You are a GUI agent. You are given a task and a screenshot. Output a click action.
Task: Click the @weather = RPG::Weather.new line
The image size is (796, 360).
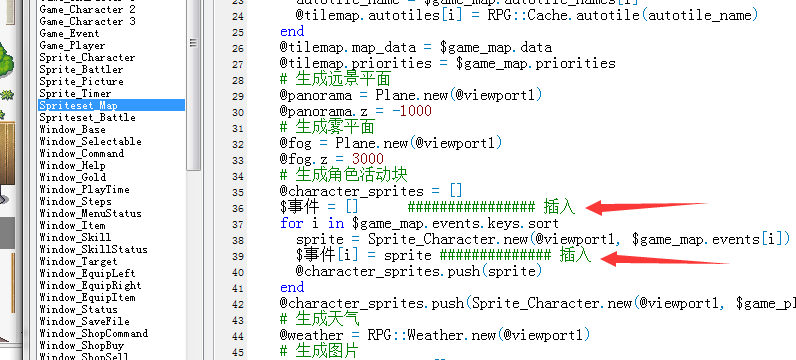(x=435, y=335)
